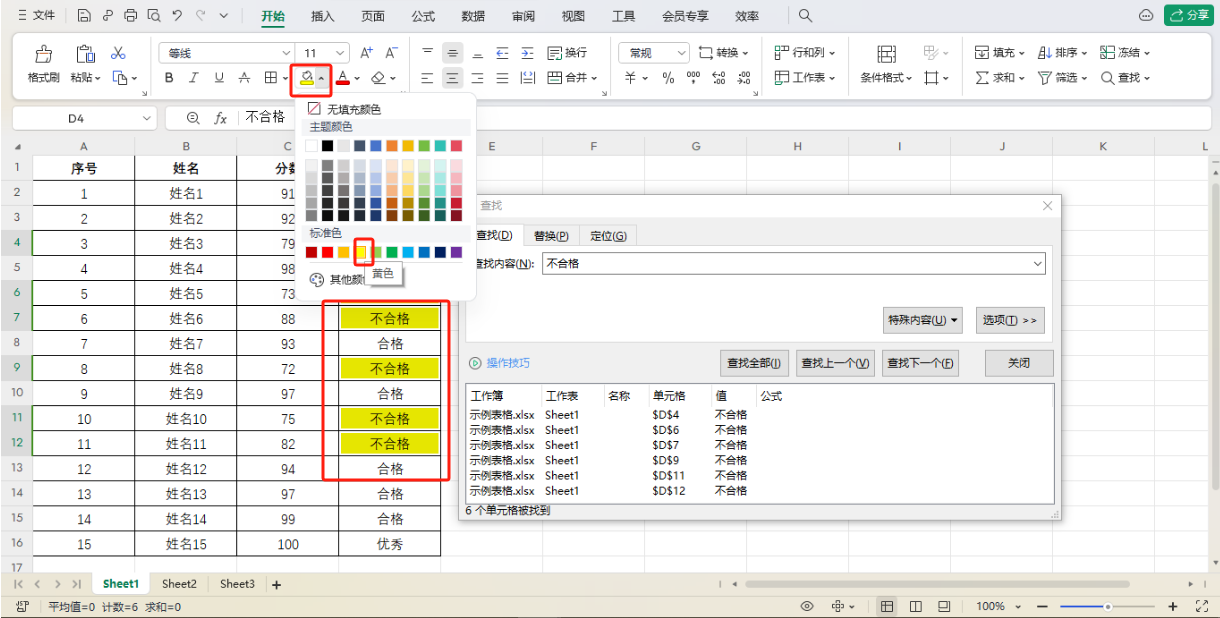Click the Find Previous (查找上一个) button
The width and height of the screenshot is (1220, 618).
tap(836, 363)
